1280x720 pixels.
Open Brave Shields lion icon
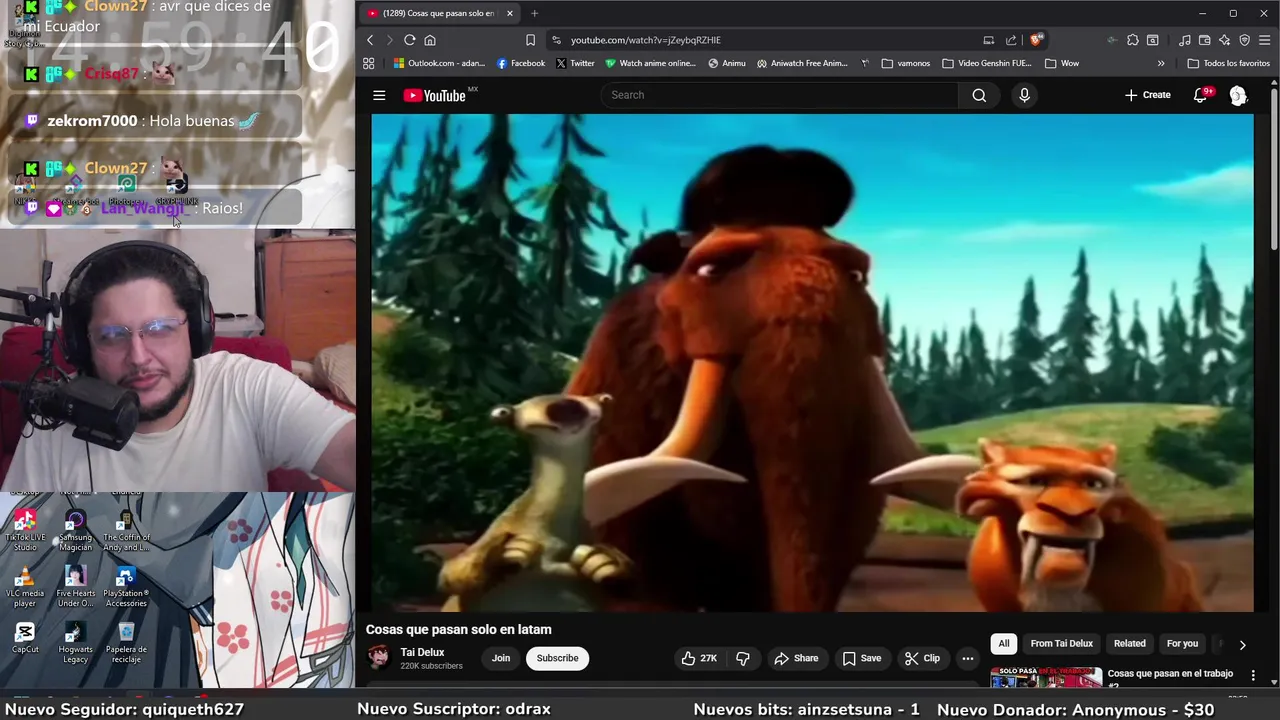point(1036,40)
